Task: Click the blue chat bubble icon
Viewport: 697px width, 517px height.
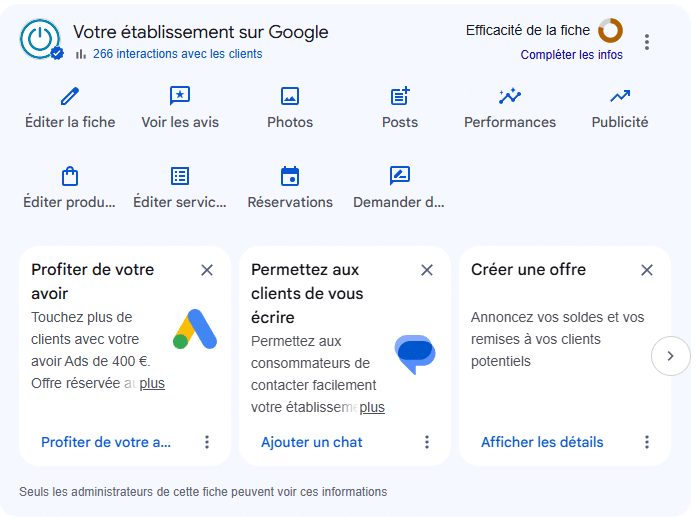Action: click(415, 354)
